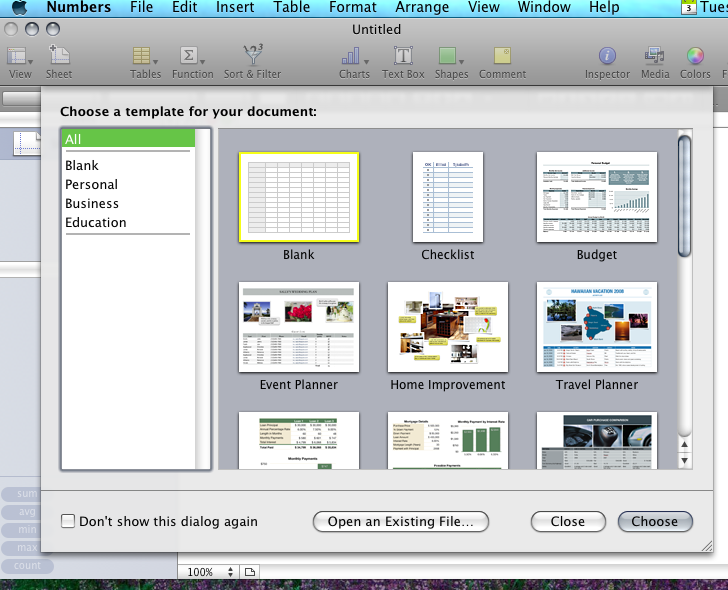Select the Travel Planner template thumbnail
Image resolution: width=728 pixels, height=590 pixels.
coord(597,327)
